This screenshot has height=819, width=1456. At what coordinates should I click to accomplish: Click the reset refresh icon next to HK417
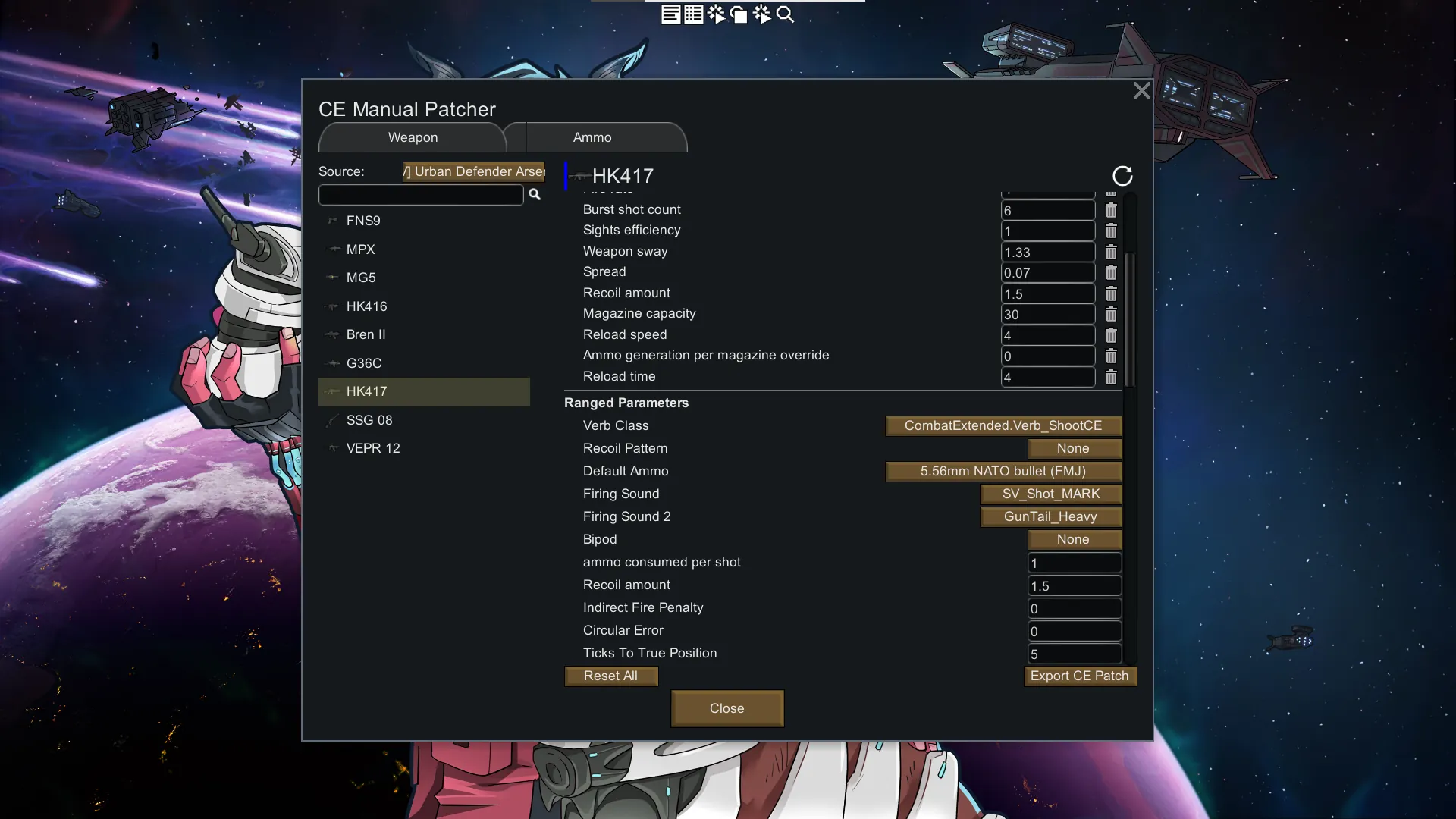(1122, 176)
